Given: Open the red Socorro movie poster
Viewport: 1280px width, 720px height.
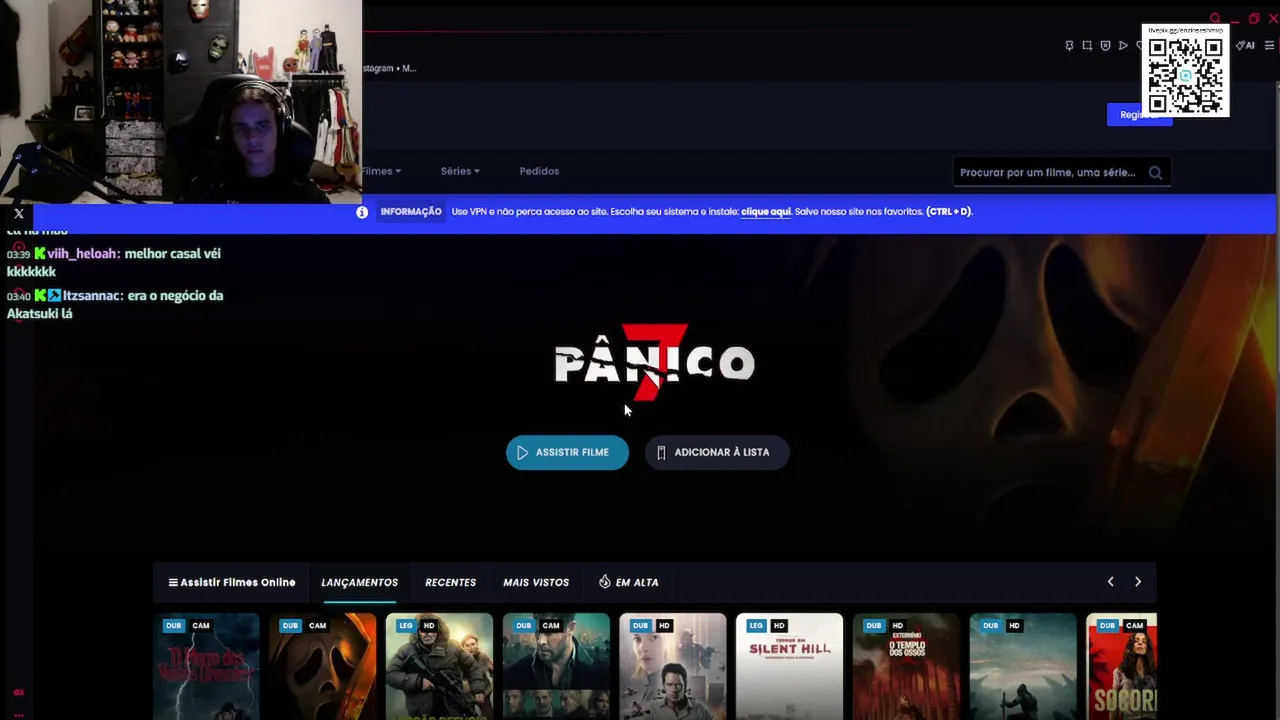Looking at the screenshot, I should click(1122, 666).
